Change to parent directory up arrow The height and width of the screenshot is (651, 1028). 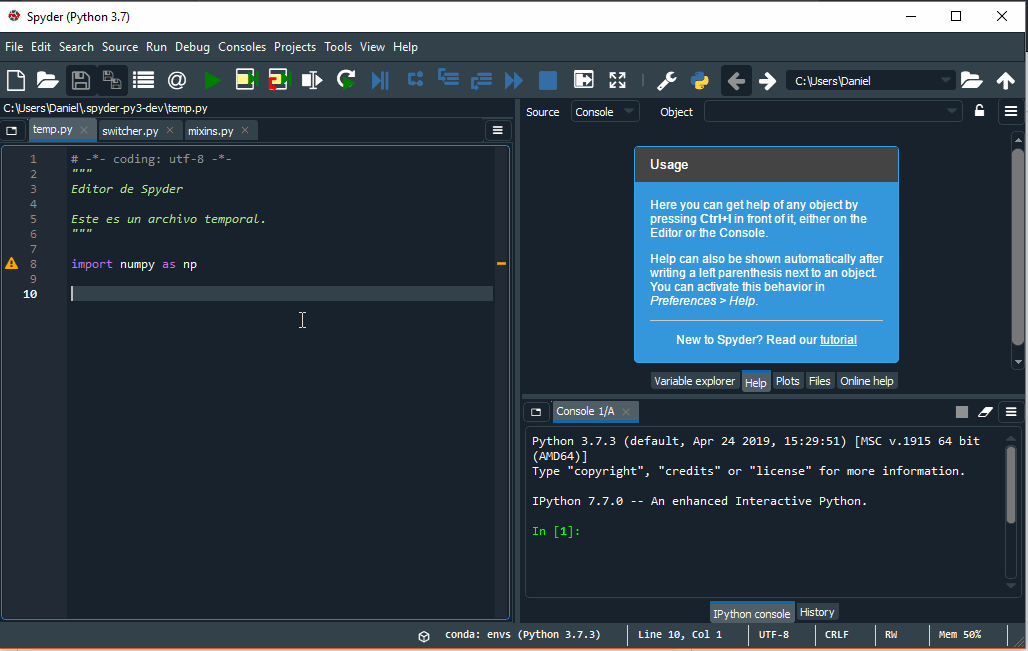click(x=1006, y=81)
